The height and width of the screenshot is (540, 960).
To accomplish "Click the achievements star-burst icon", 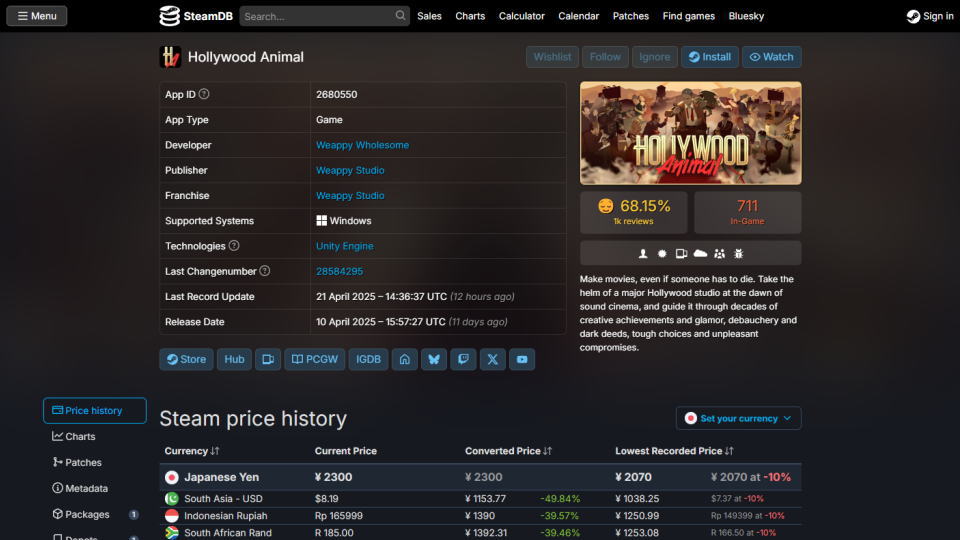I will [662, 253].
